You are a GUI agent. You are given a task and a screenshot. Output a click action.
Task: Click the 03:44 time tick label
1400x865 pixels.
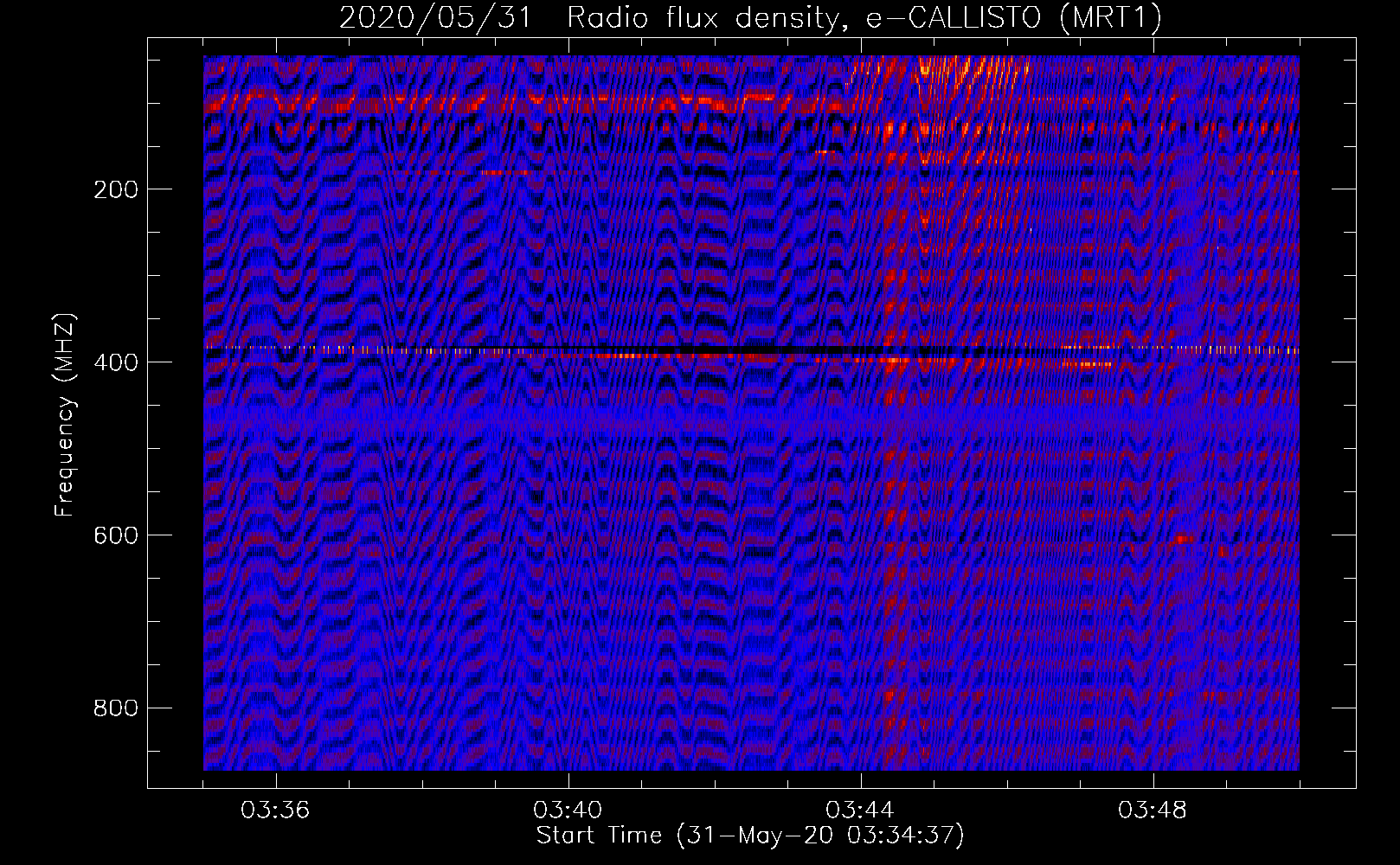coord(861,811)
